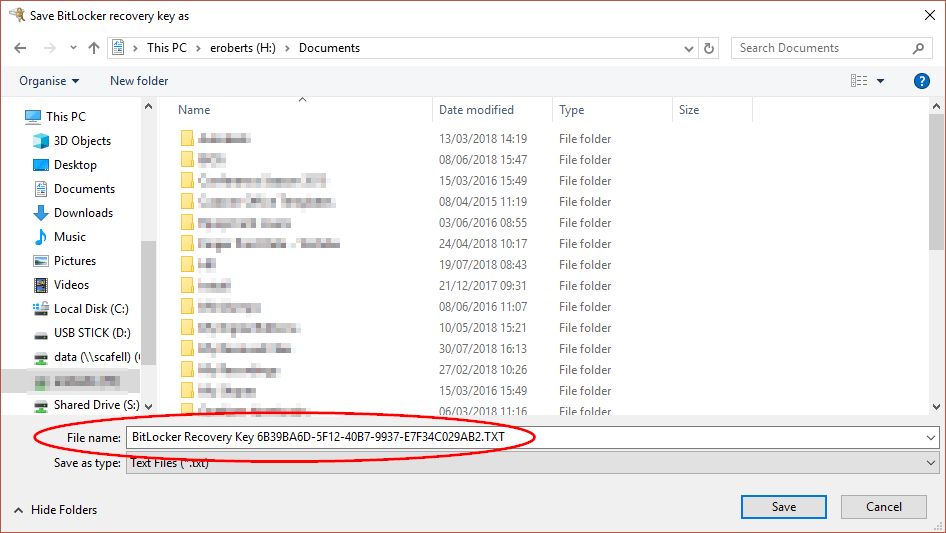The height and width of the screenshot is (533, 946).
Task: Click navigation pane scroll down arrow
Action: [148, 407]
